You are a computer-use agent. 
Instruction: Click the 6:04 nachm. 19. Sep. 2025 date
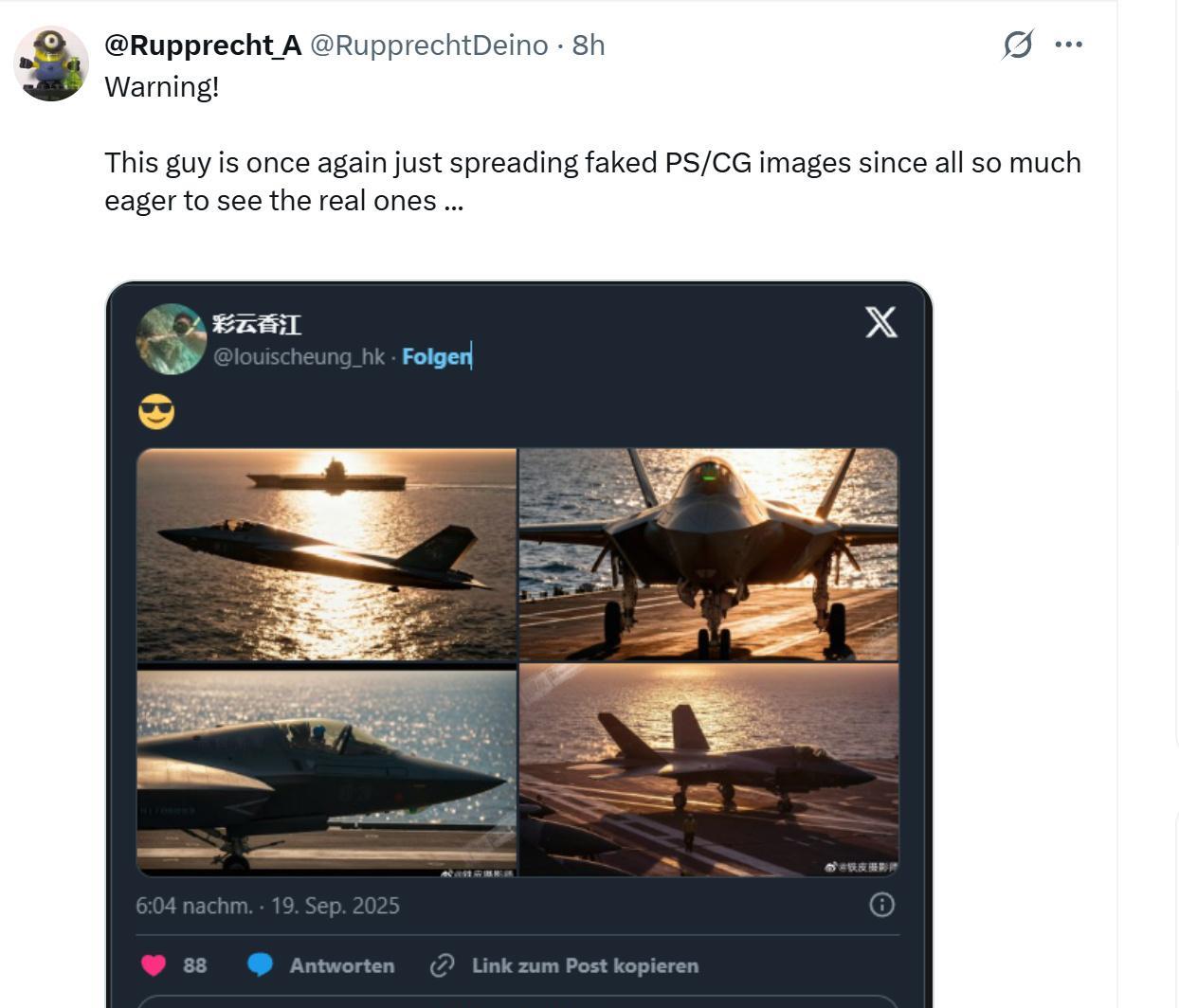coord(267,906)
